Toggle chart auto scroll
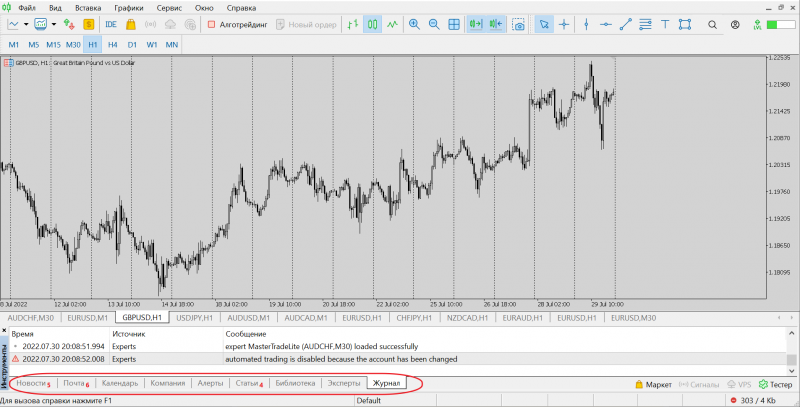This screenshot has height=407, width=800. [x=476, y=24]
